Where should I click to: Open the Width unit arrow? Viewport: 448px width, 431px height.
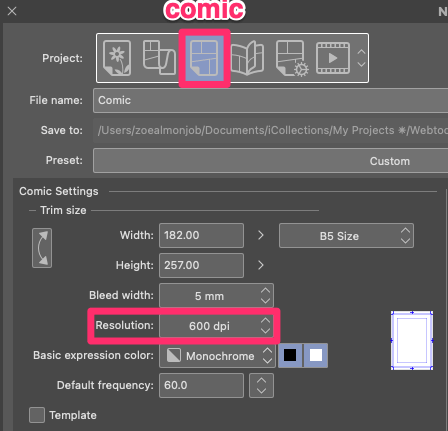click(261, 235)
